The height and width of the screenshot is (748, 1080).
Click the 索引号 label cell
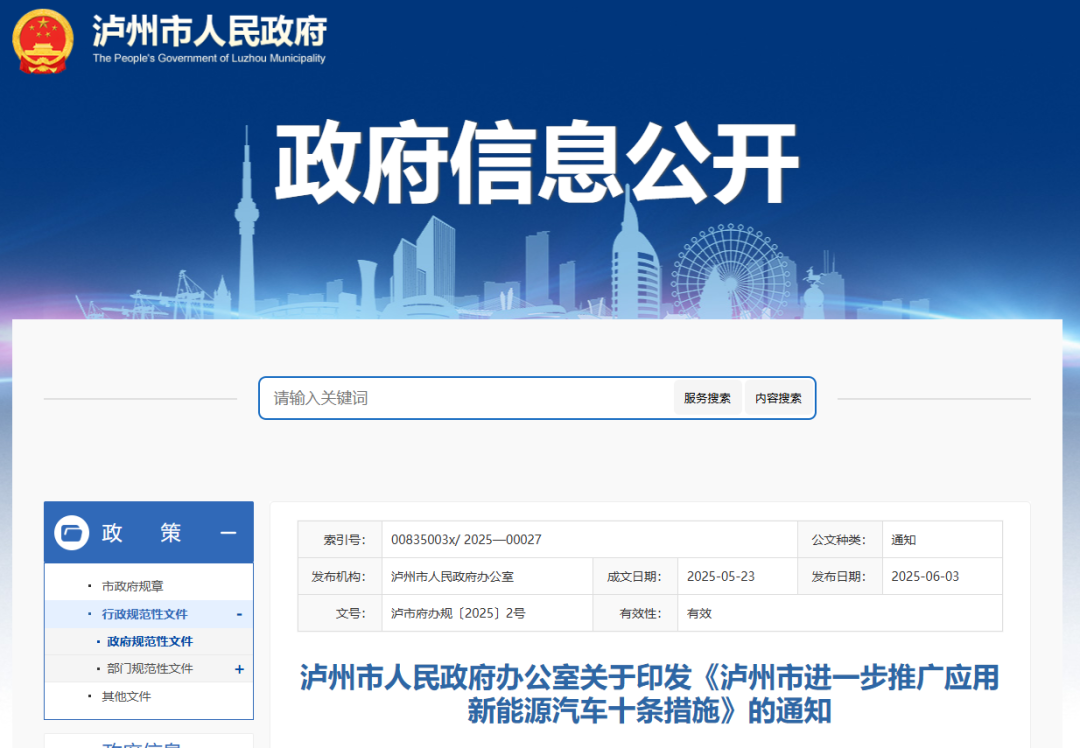[340, 539]
